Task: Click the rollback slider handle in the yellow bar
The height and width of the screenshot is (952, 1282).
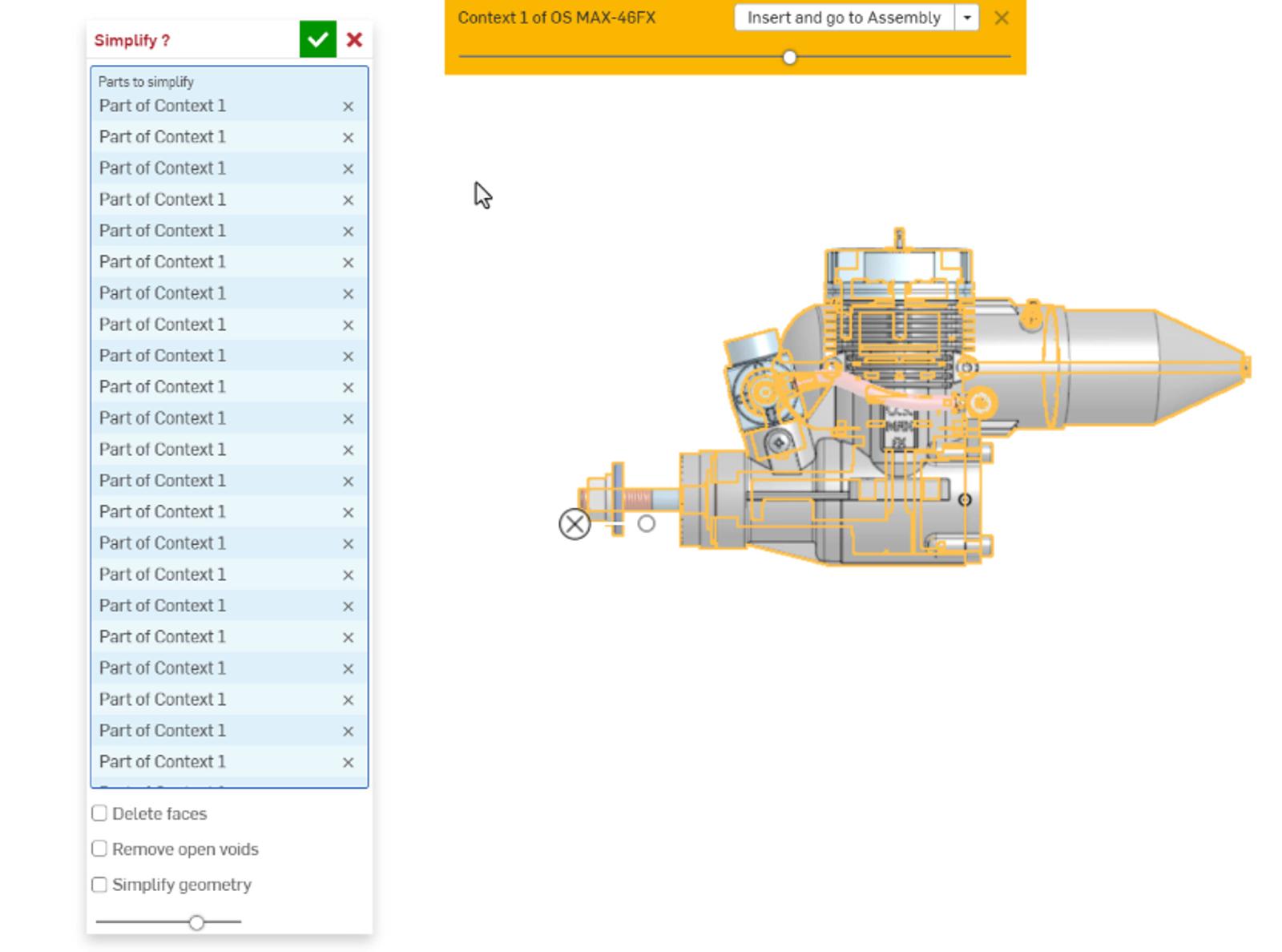Action: tap(790, 57)
